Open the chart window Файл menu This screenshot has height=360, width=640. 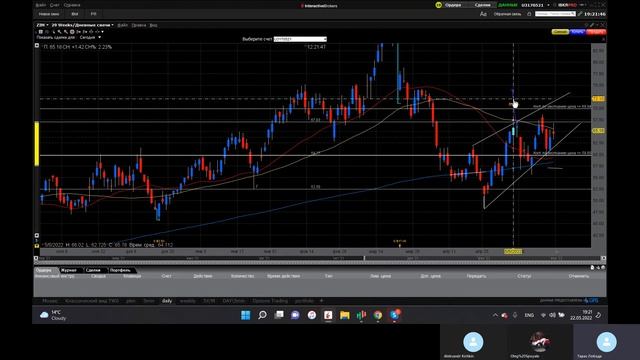122,25
